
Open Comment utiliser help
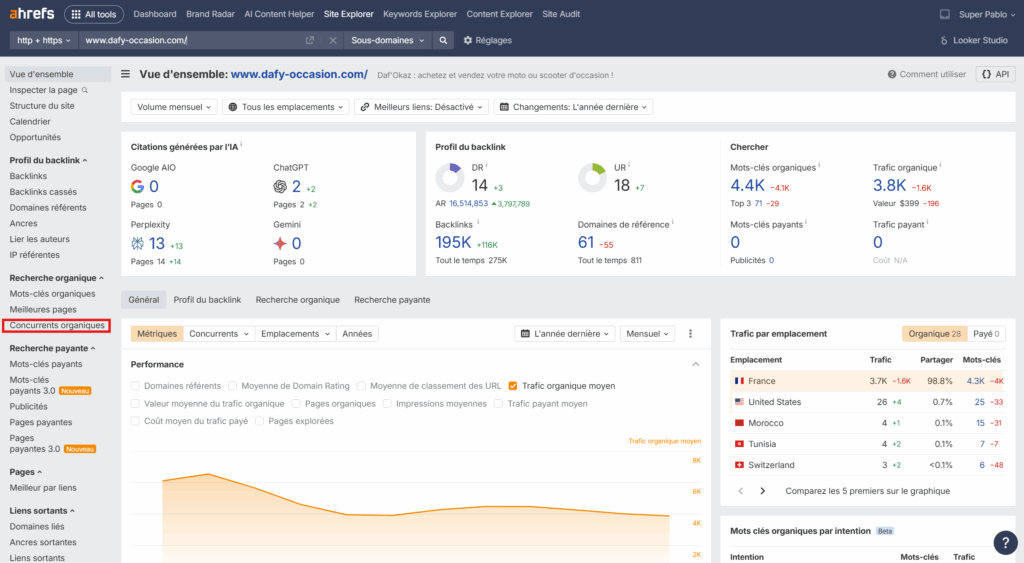click(926, 74)
